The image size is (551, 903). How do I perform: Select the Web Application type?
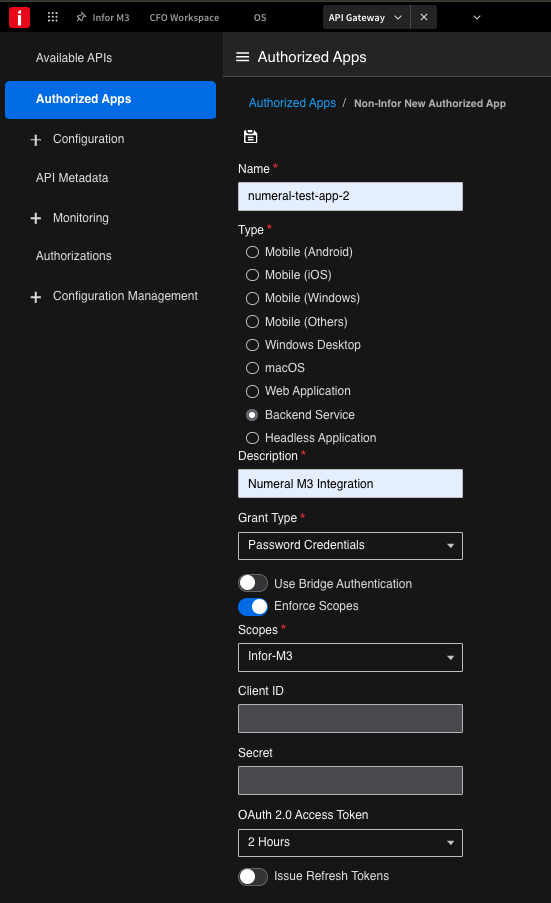[252, 391]
